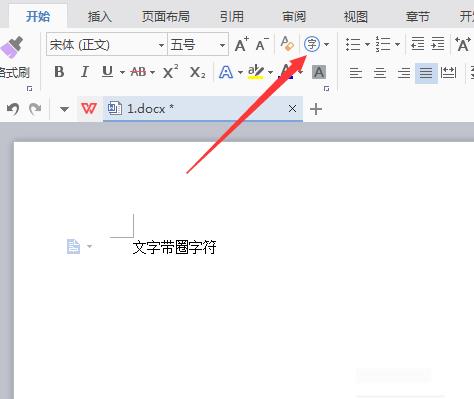Open the font size dropdown 五号
This screenshot has height=399, width=474.
coord(198,44)
